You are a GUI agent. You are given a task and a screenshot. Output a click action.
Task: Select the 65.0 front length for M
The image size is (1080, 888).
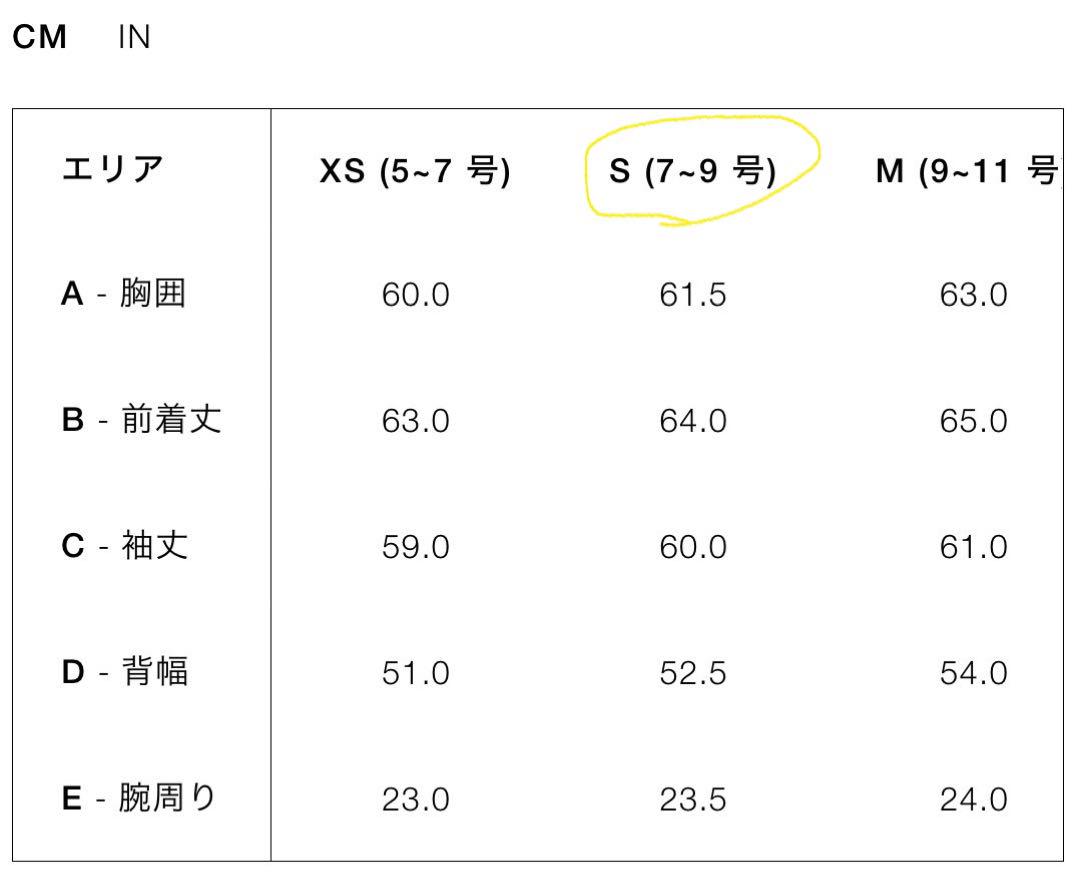click(x=974, y=421)
